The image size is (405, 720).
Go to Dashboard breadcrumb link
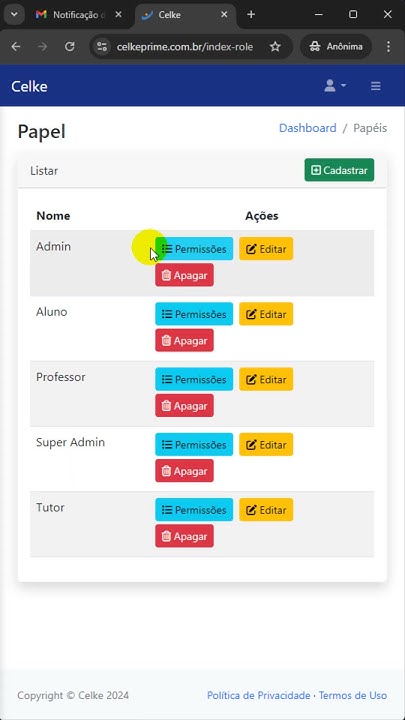308,128
